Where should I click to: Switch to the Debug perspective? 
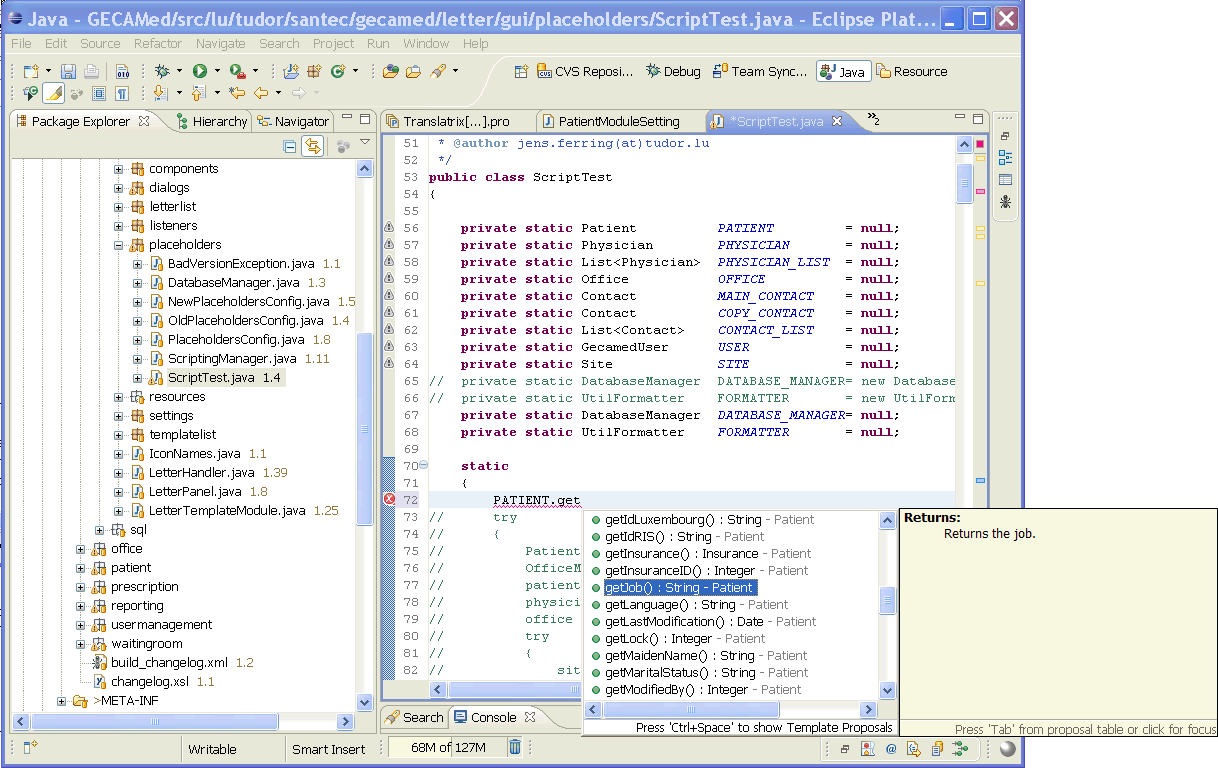(673, 71)
